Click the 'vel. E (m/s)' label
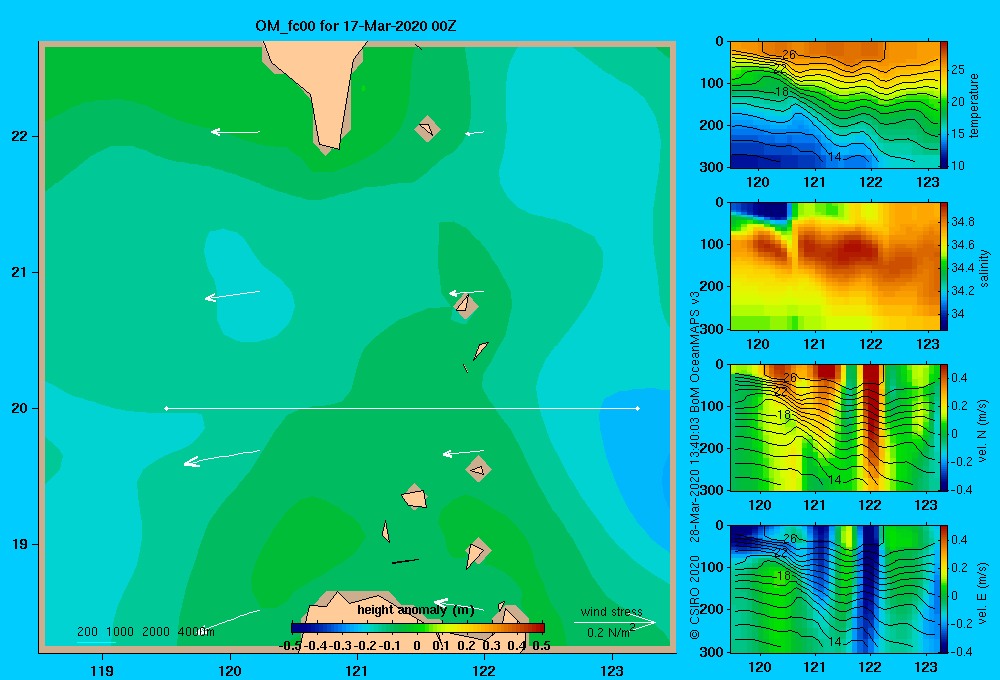The image size is (1000, 680). [x=983, y=592]
